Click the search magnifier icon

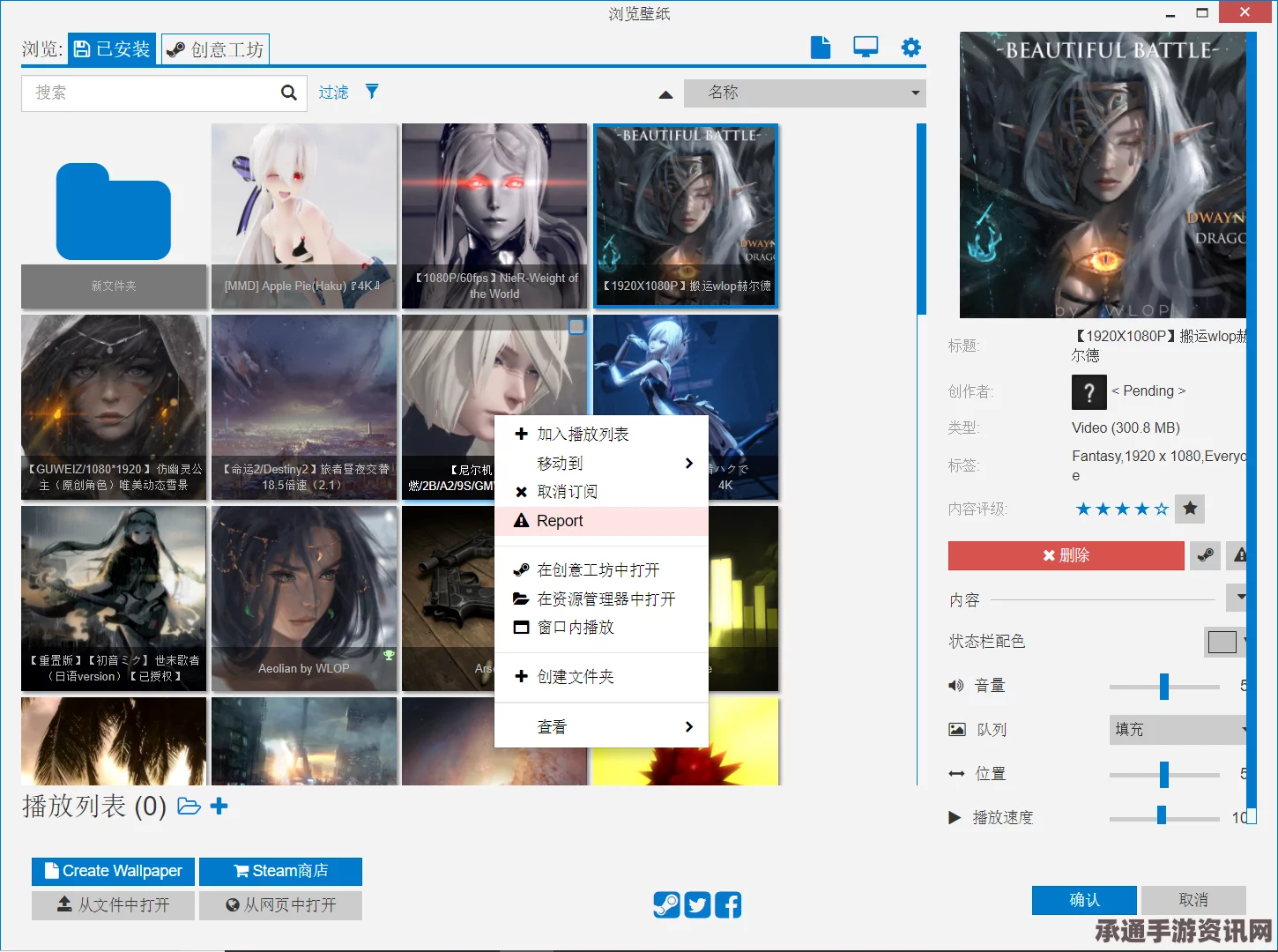tap(288, 93)
